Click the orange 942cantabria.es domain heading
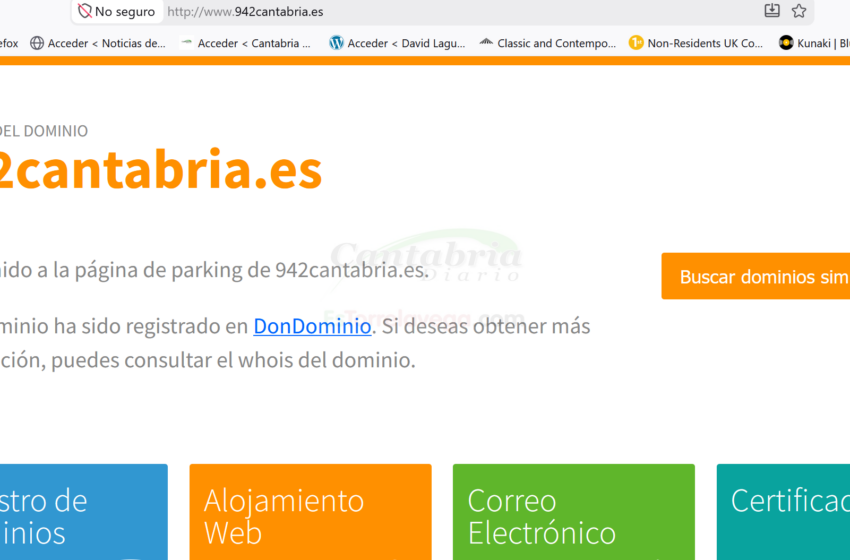The width and height of the screenshot is (850, 560). 161,170
